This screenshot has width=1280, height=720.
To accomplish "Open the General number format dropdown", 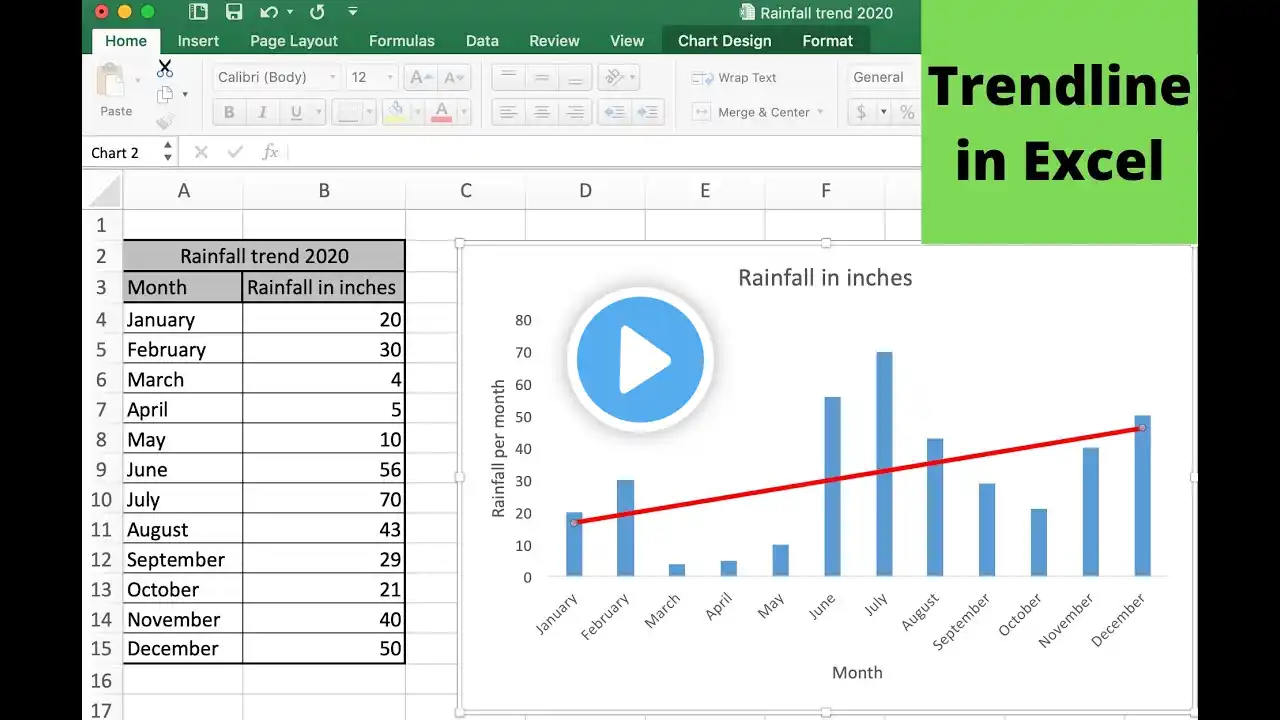I will coord(883,77).
